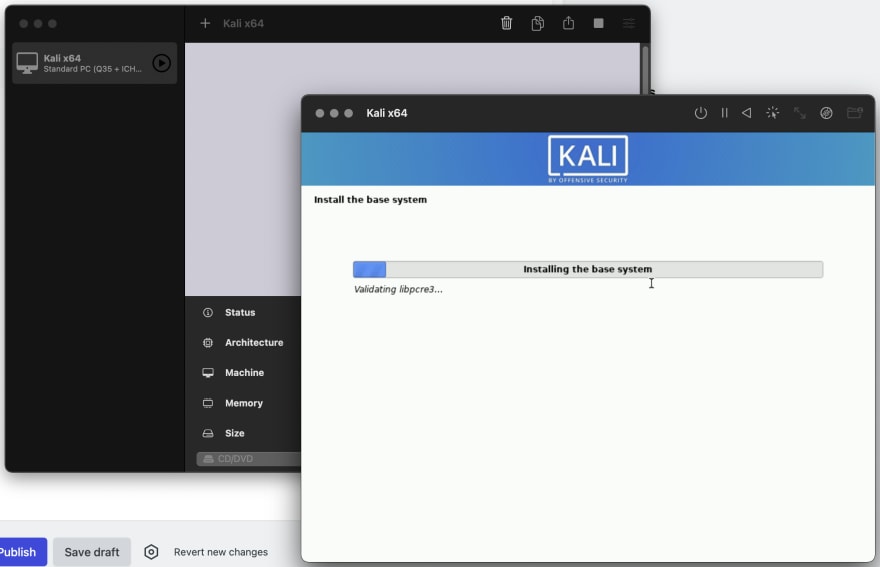The height and width of the screenshot is (567, 880).
Task: Click the Kali x64 title of VM window
Action: pyautogui.click(x=387, y=113)
